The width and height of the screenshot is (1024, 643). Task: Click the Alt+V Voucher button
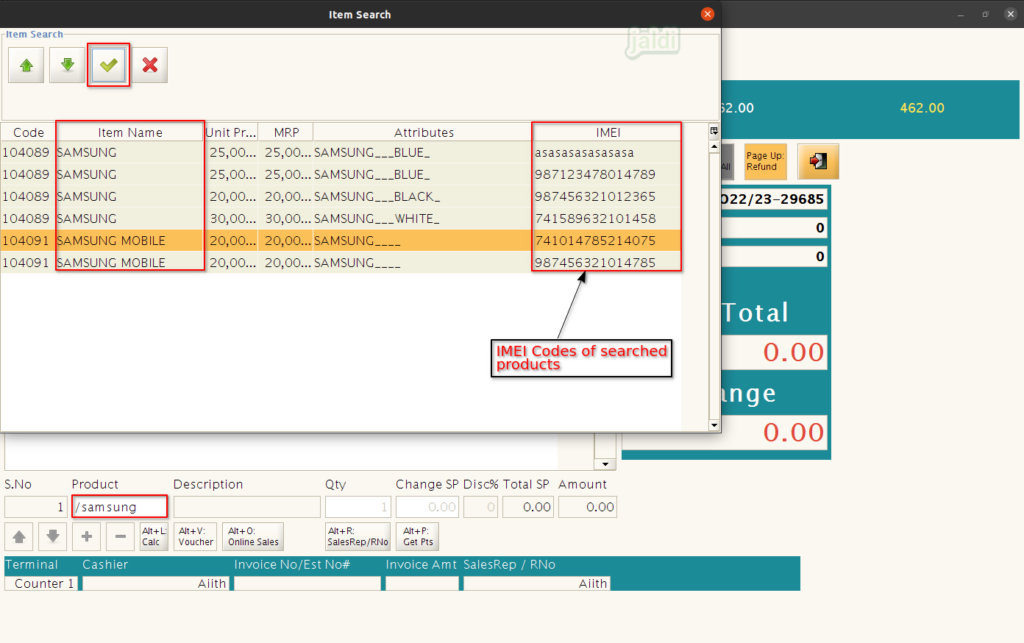coord(195,537)
